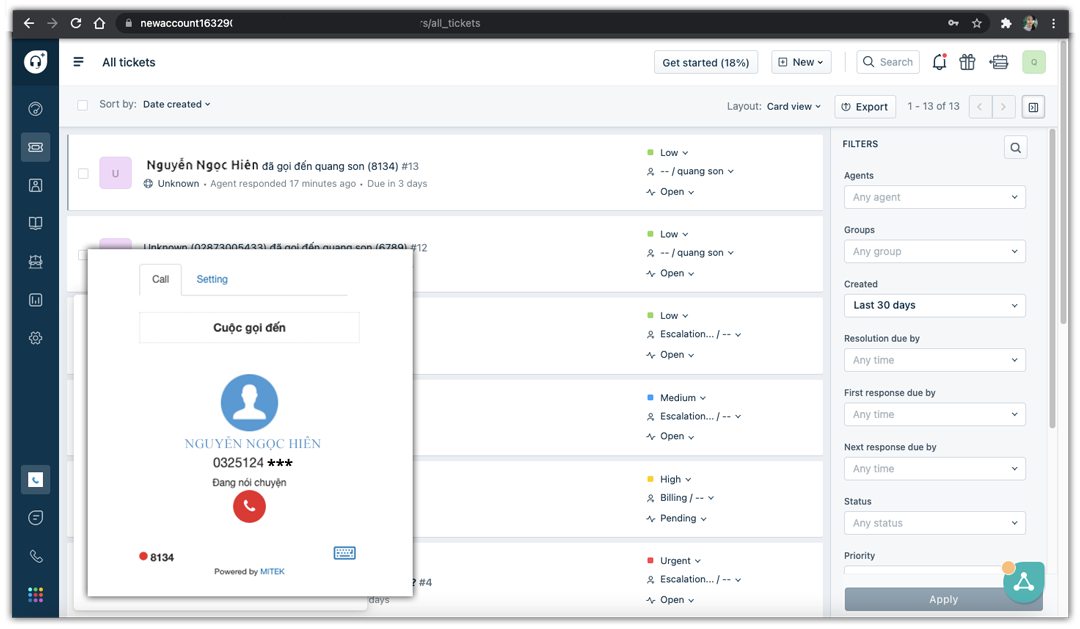The height and width of the screenshot is (629, 1080).
Task: Select the Call tab in call popup
Action: pos(160,279)
